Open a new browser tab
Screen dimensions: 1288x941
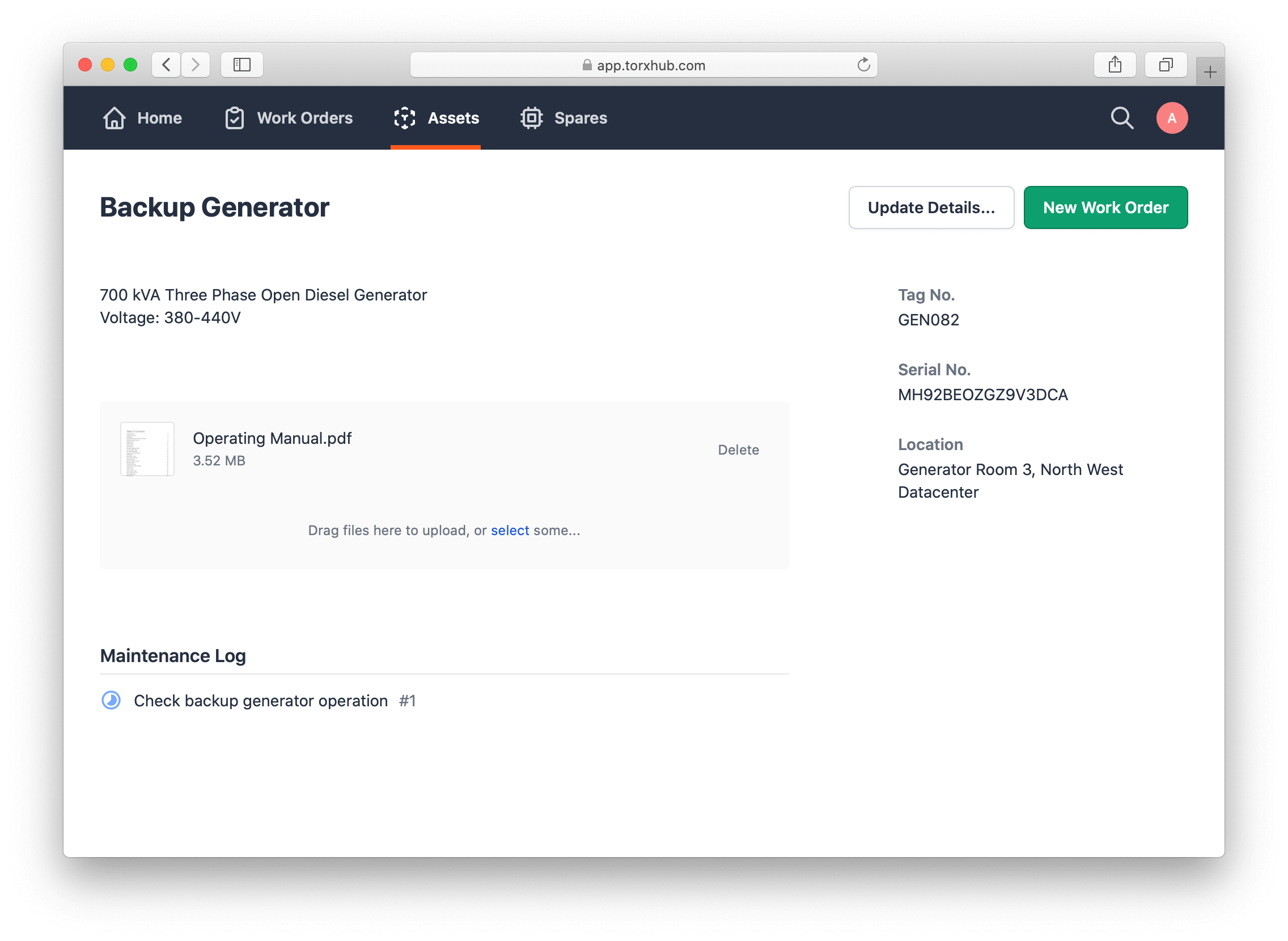pos(1210,73)
